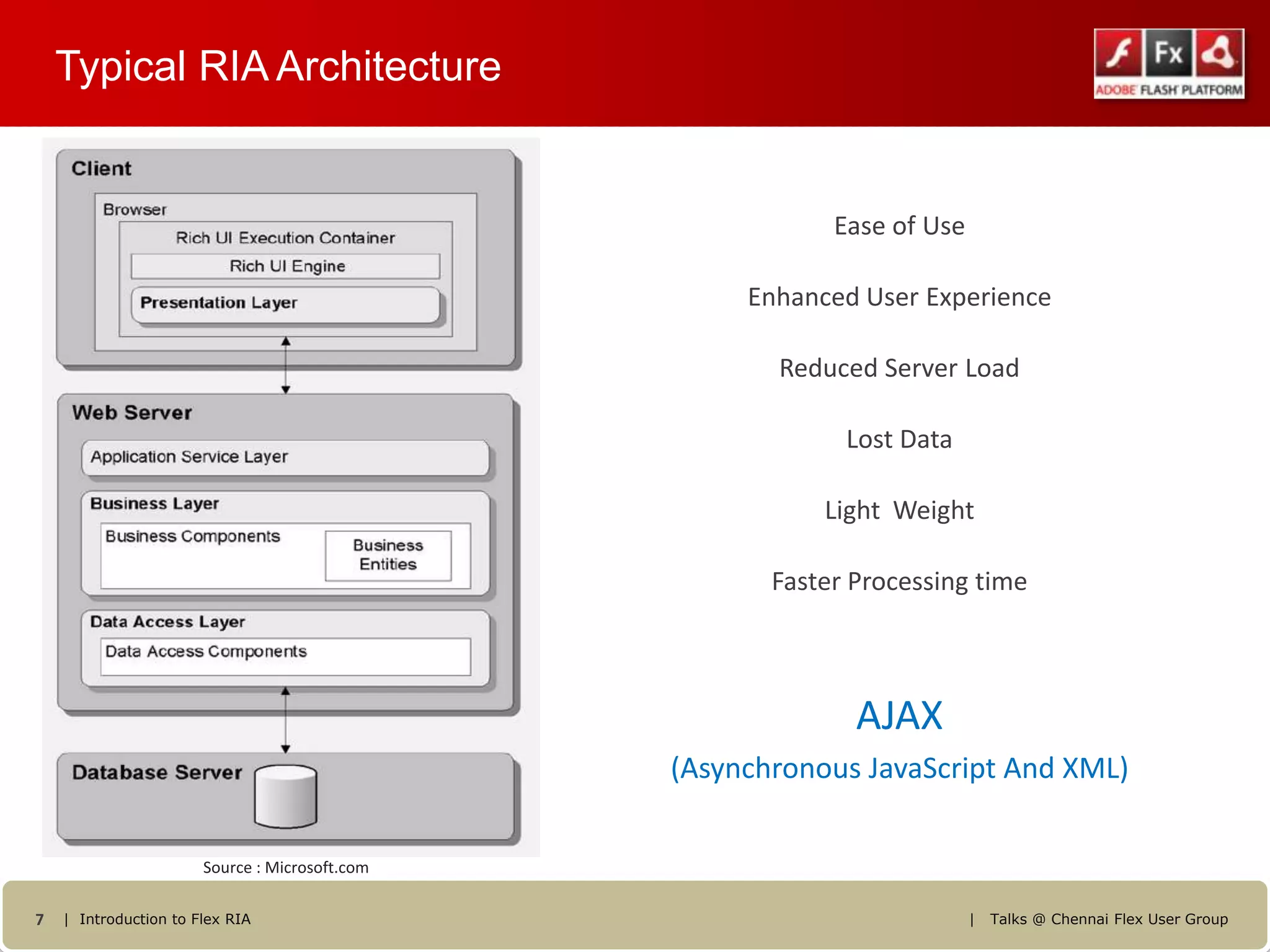
Task: Click Asynchronous JavaScript And XML subtitle
Action: click(x=899, y=769)
